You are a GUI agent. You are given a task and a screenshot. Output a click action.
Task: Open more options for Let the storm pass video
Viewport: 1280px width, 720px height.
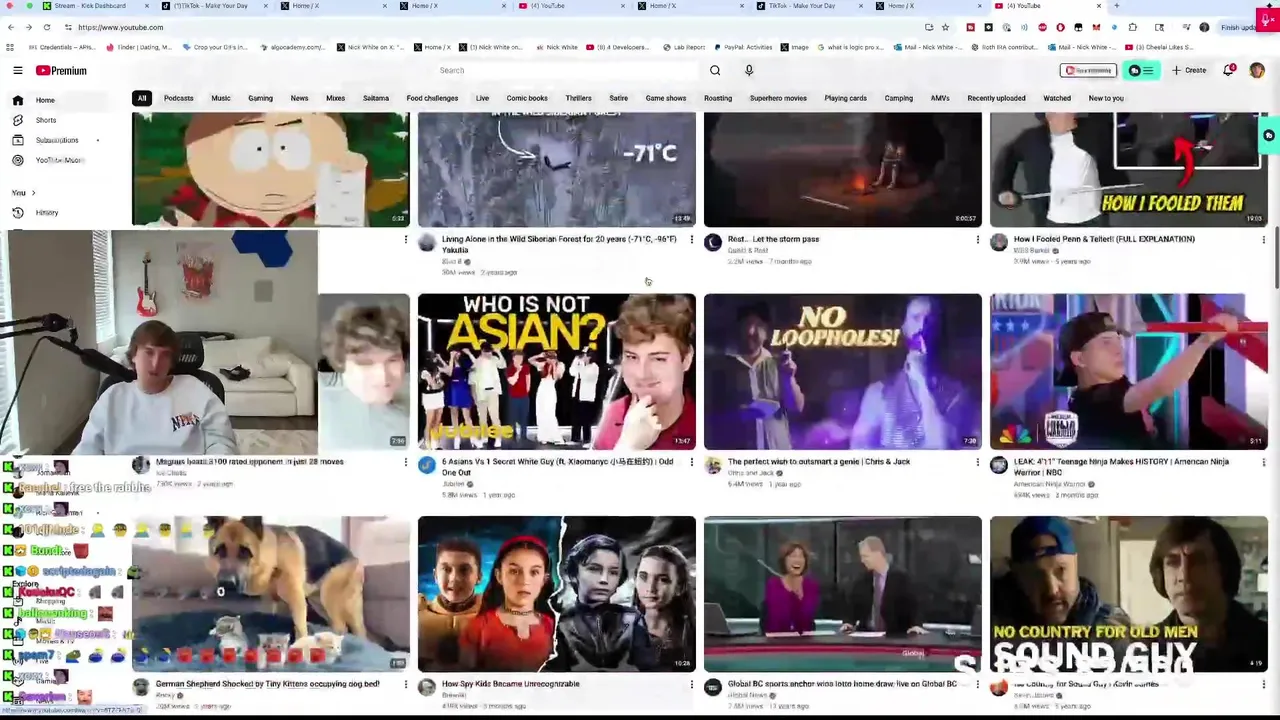tap(977, 240)
